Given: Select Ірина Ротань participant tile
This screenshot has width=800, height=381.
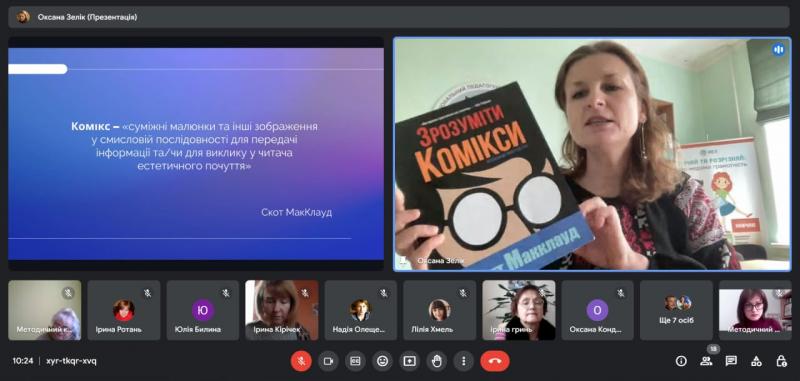Looking at the screenshot, I should click(x=123, y=310).
